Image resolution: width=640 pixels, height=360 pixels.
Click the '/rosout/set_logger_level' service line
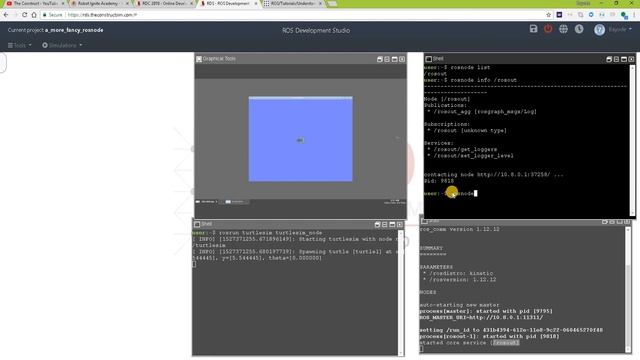pos(473,156)
